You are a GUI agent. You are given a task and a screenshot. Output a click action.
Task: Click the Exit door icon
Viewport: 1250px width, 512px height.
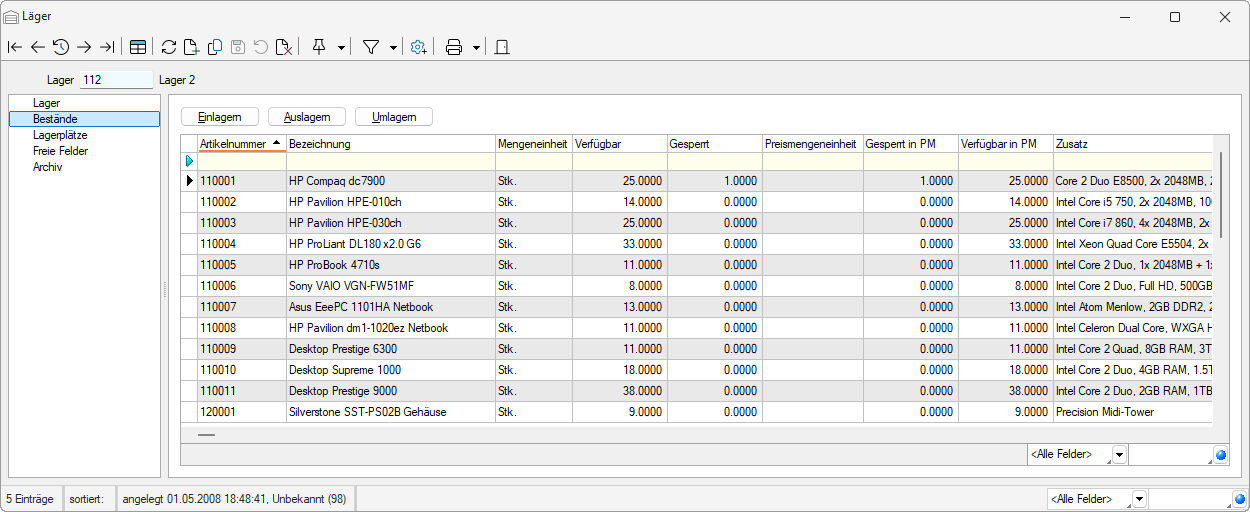click(x=502, y=47)
